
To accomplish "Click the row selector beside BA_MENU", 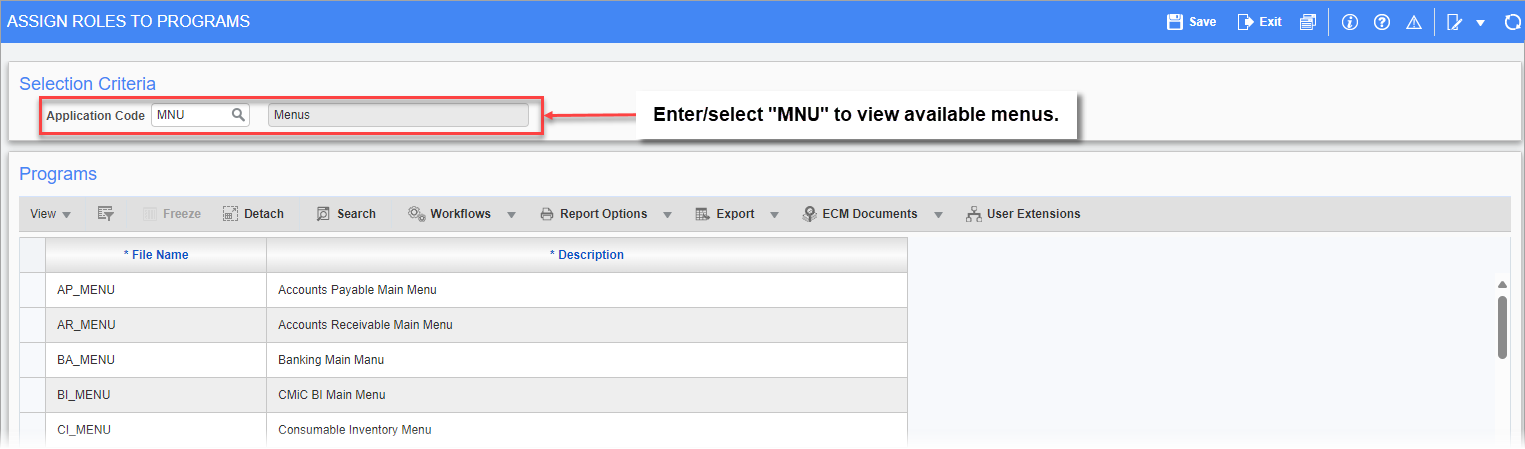I will click(32, 360).
